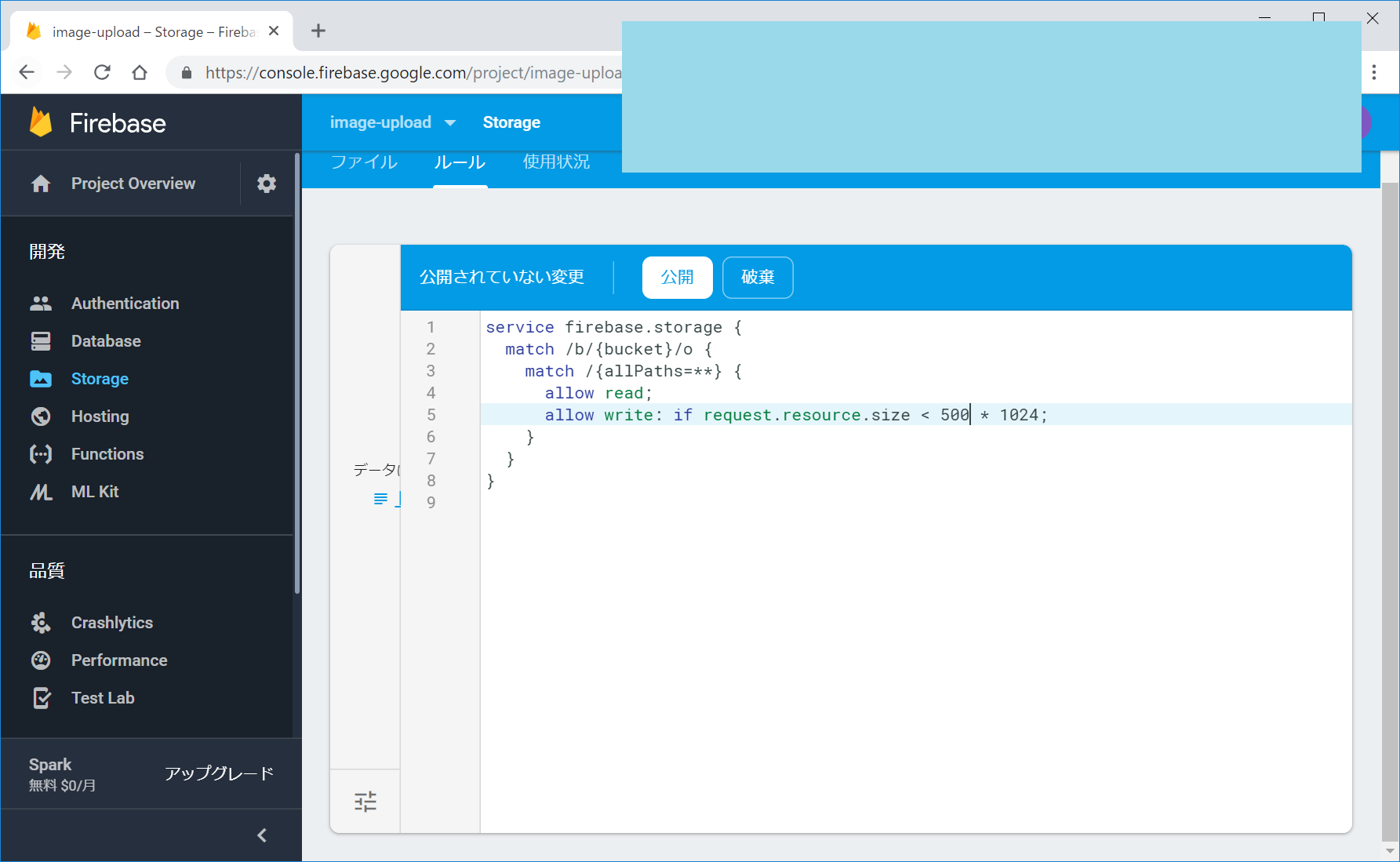Click the Test Lab checklist icon
Image resolution: width=1400 pixels, height=862 pixels.
click(41, 698)
